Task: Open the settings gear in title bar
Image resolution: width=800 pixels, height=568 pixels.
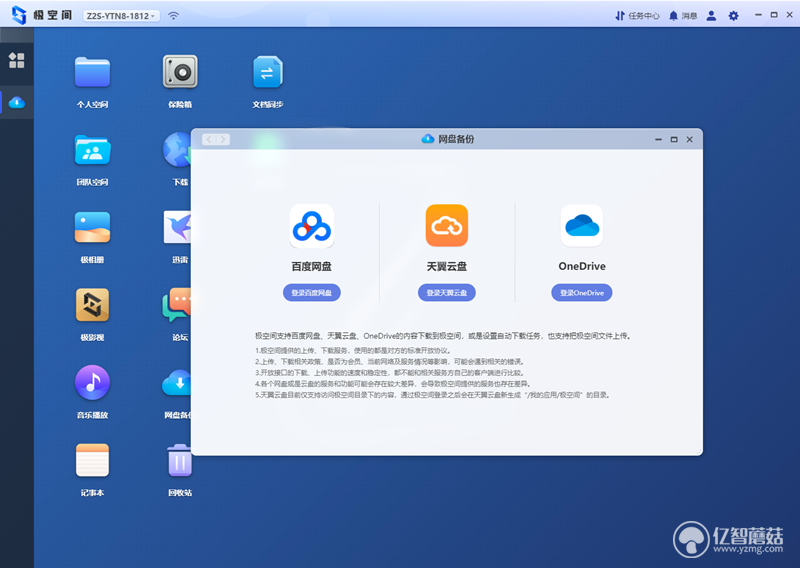Action: [x=733, y=16]
